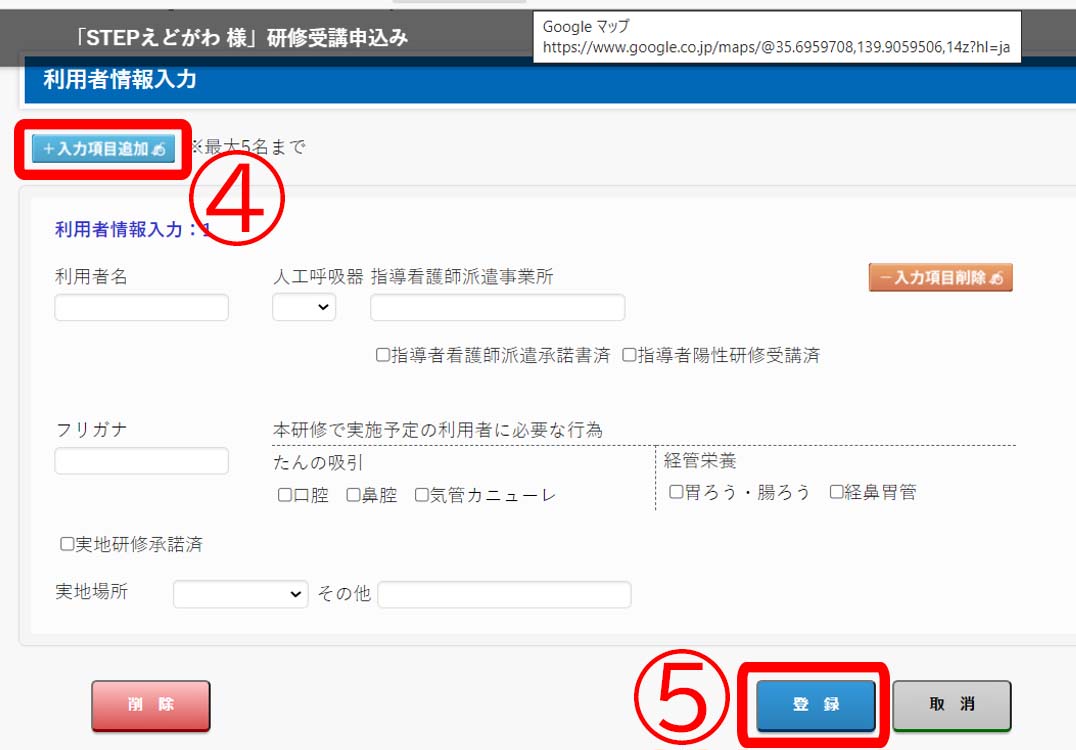Click the hand icon on 入力項目削除 button
This screenshot has width=1076, height=750.
pyautogui.click(x=996, y=278)
